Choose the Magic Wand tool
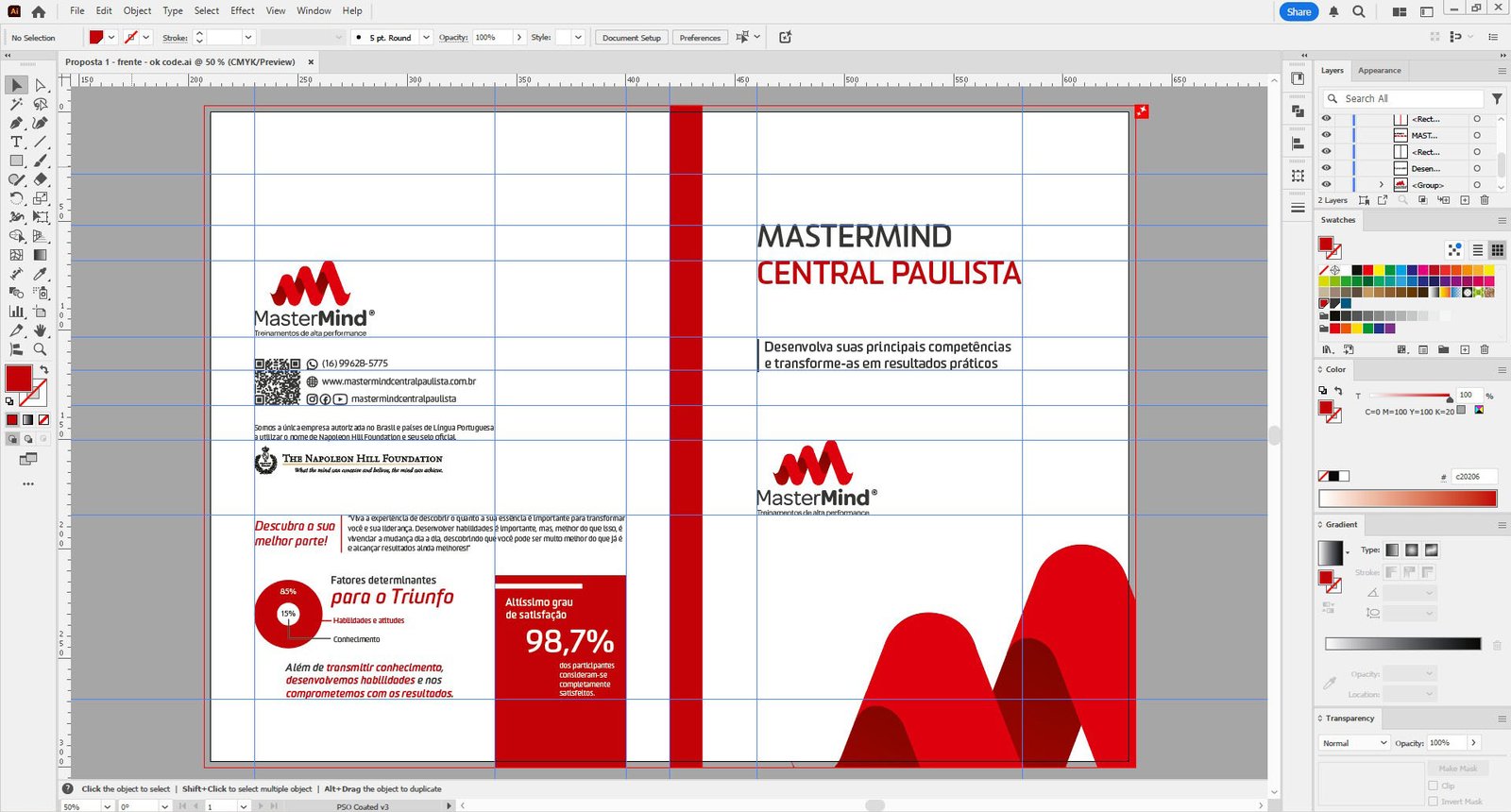Image resolution: width=1511 pixels, height=812 pixels. point(16,104)
